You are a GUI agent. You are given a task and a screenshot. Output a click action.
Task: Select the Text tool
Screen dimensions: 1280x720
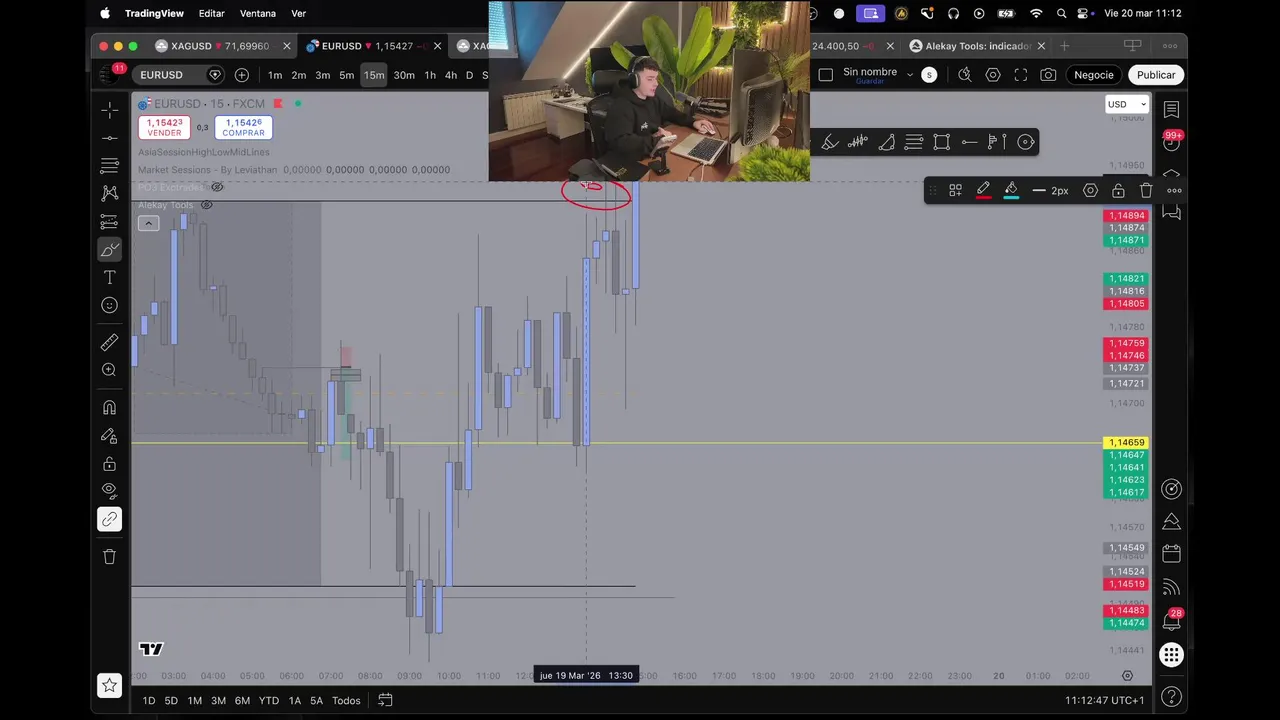[x=110, y=277]
